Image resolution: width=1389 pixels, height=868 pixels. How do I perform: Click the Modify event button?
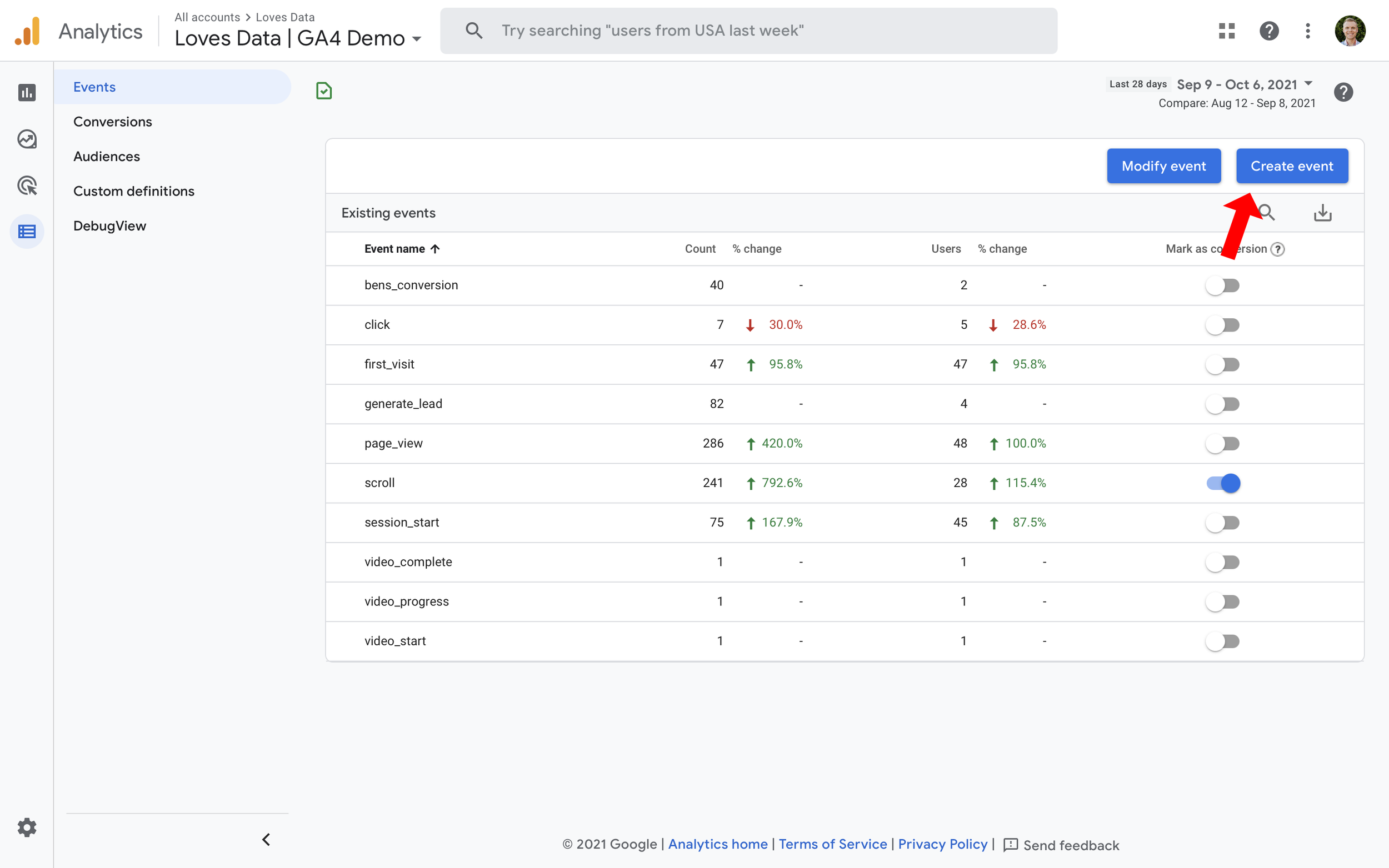(1163, 166)
